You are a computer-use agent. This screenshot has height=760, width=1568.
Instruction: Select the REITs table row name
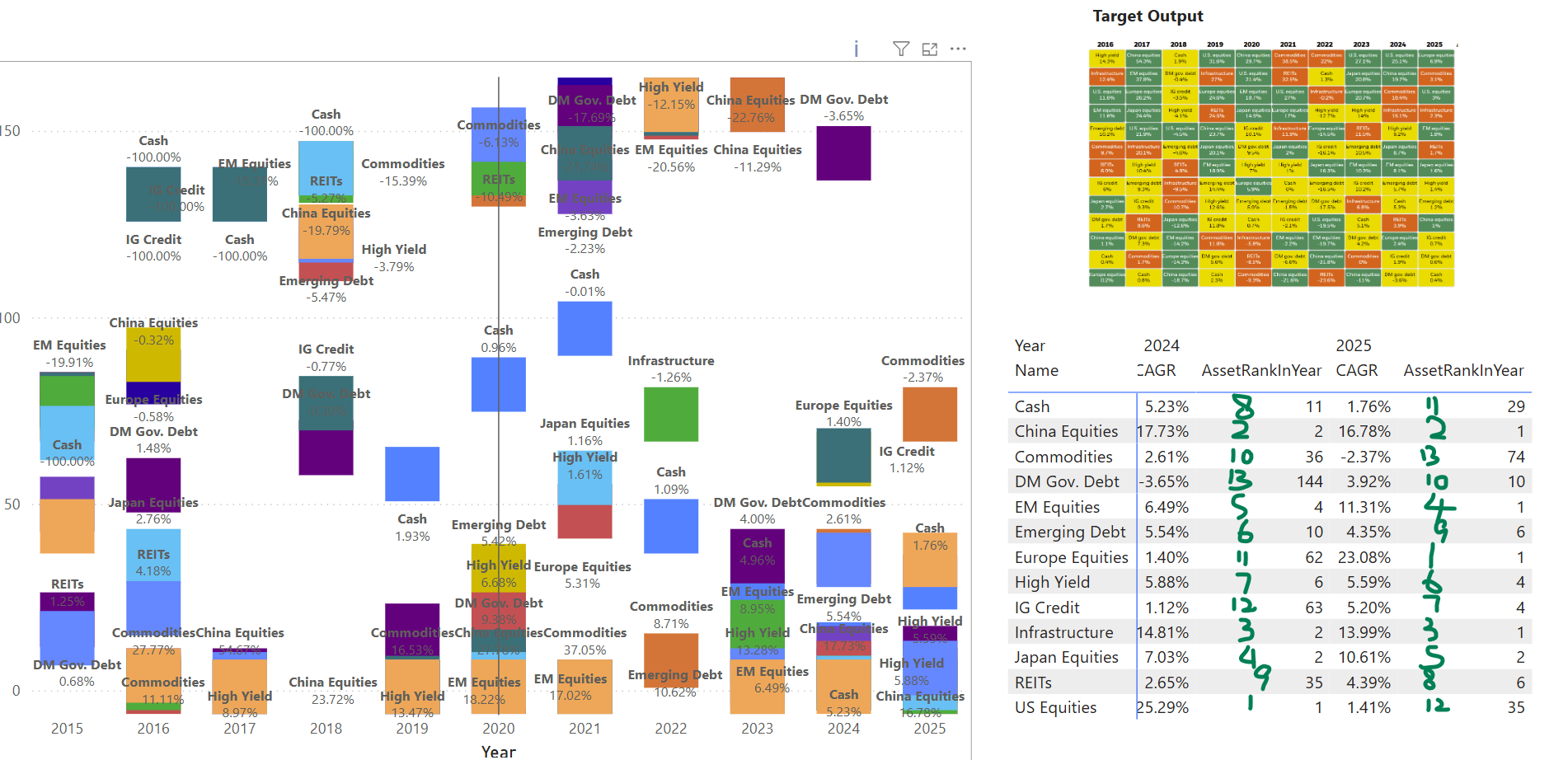click(1033, 683)
